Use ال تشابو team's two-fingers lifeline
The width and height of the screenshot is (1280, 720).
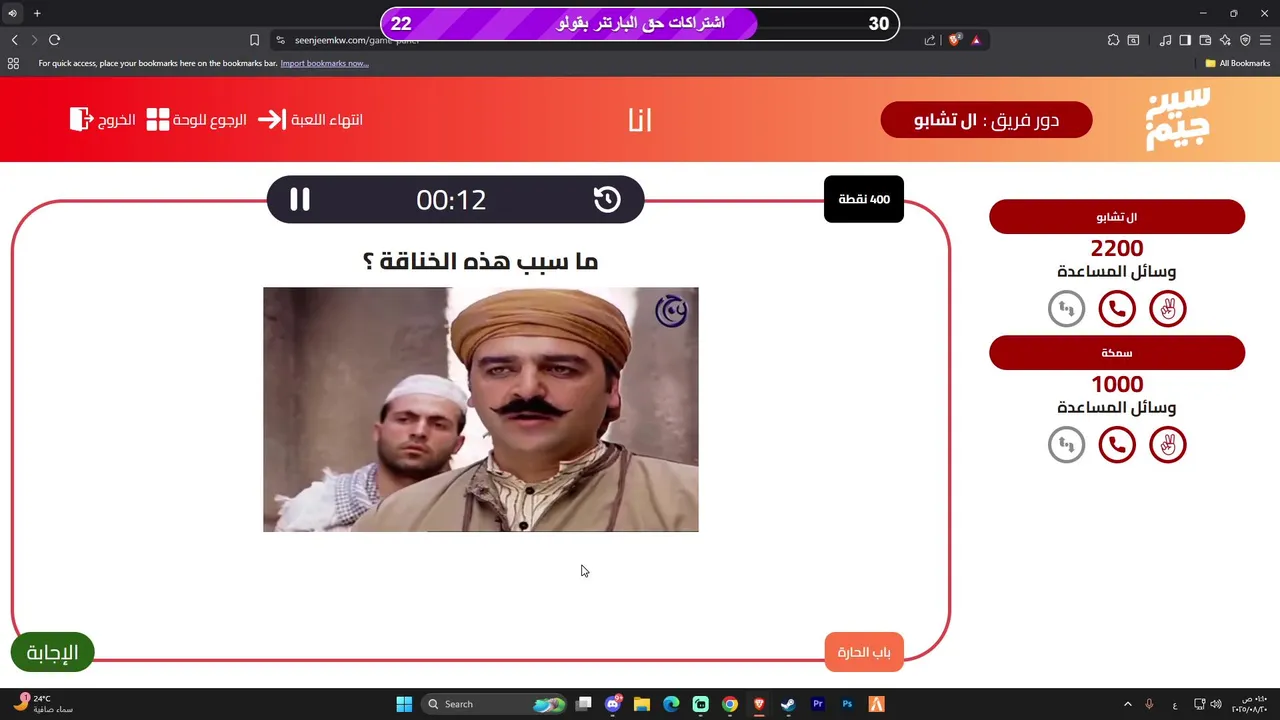point(1168,309)
